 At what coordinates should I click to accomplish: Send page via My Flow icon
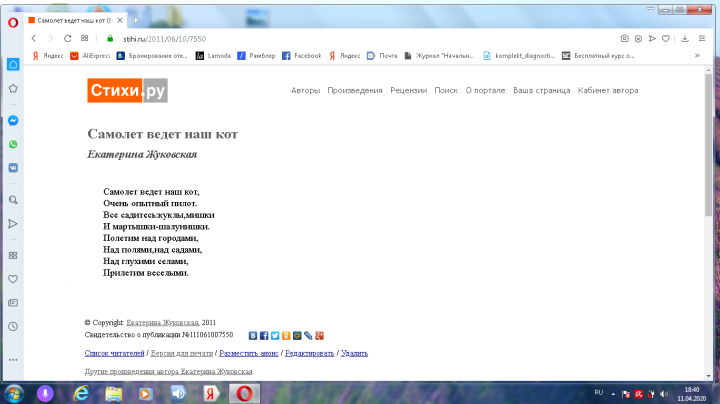[x=652, y=39]
